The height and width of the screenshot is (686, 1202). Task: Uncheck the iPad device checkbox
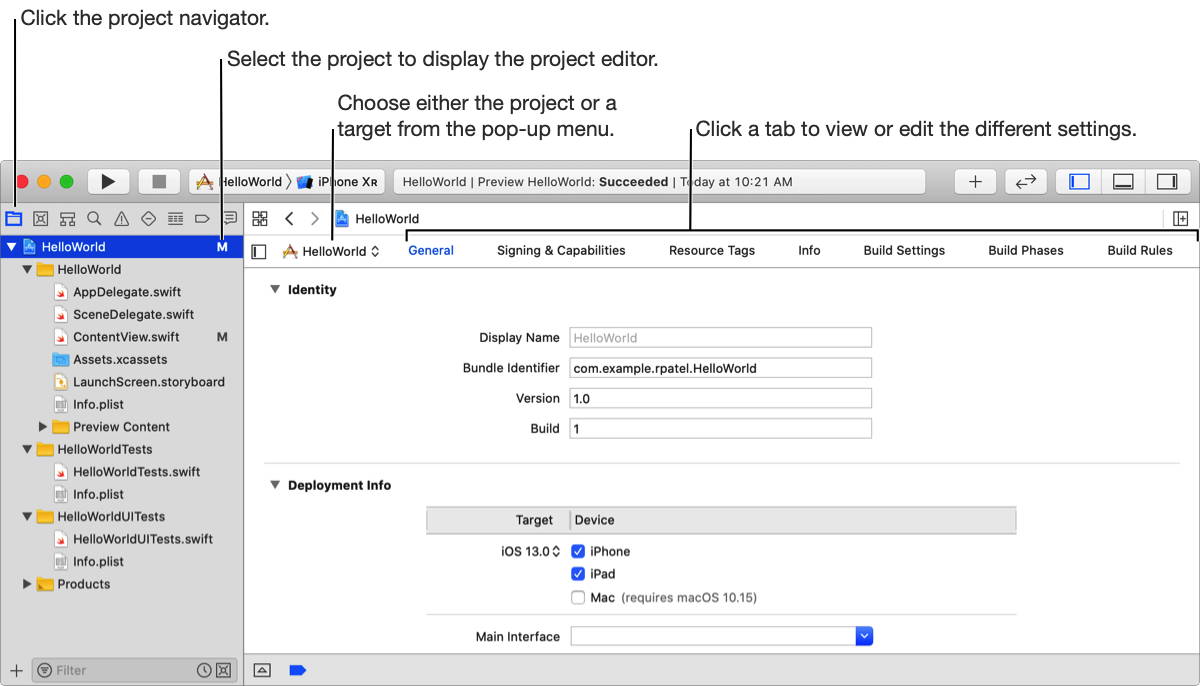click(x=578, y=574)
